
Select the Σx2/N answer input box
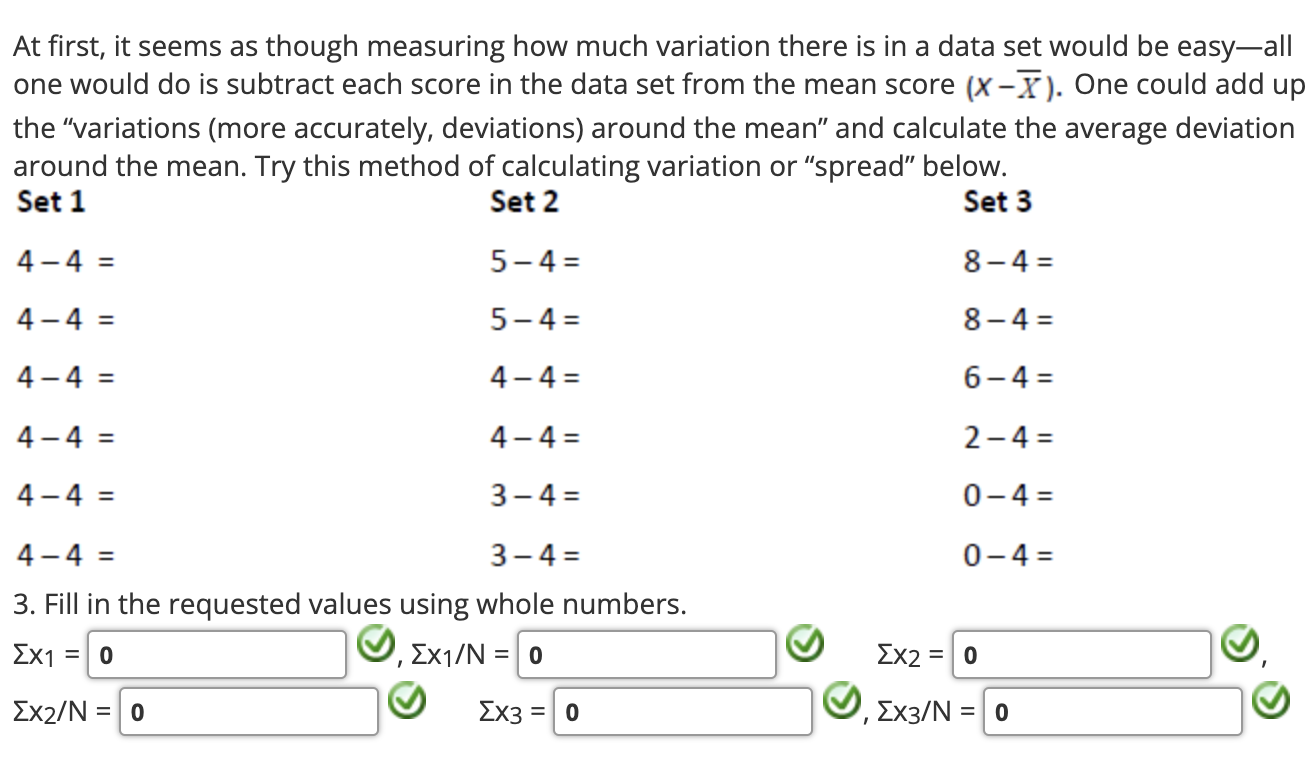point(249,712)
